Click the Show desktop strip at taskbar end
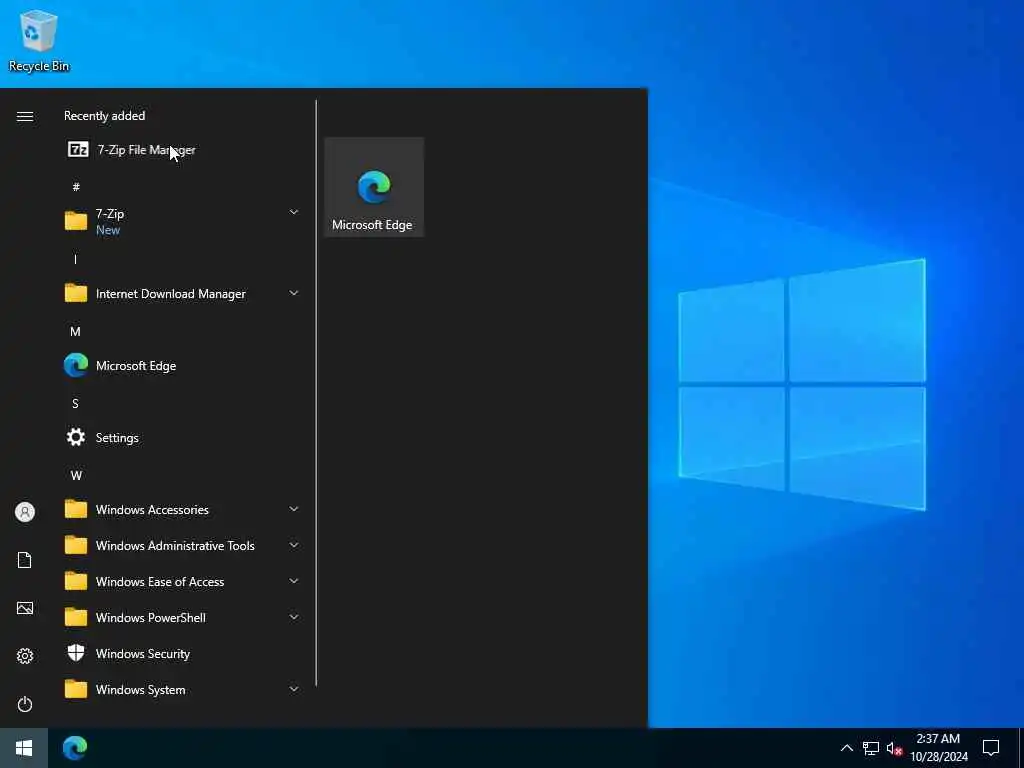Viewport: 1024px width, 768px height. (1021, 748)
